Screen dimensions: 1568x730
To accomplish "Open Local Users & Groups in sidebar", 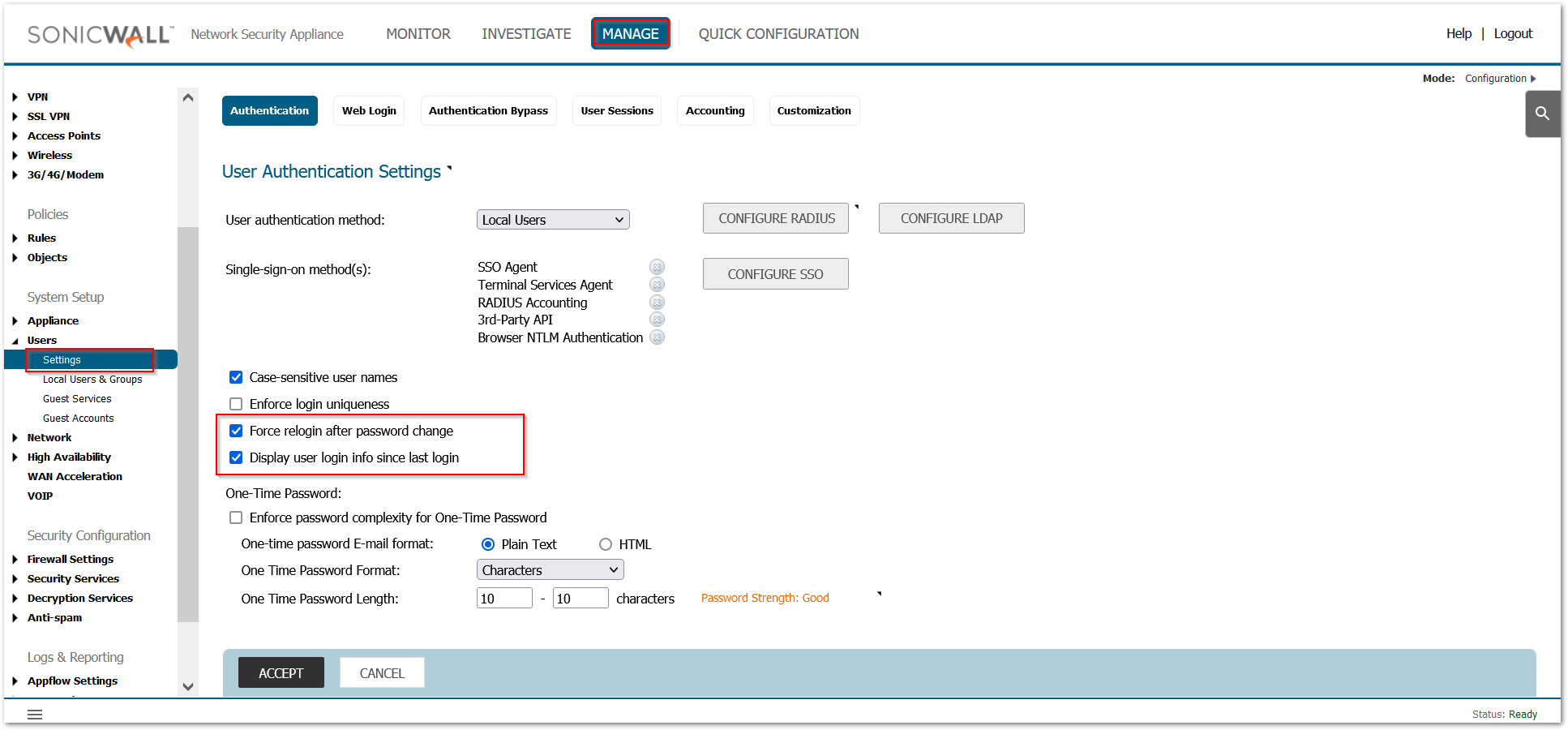I will 92,379.
